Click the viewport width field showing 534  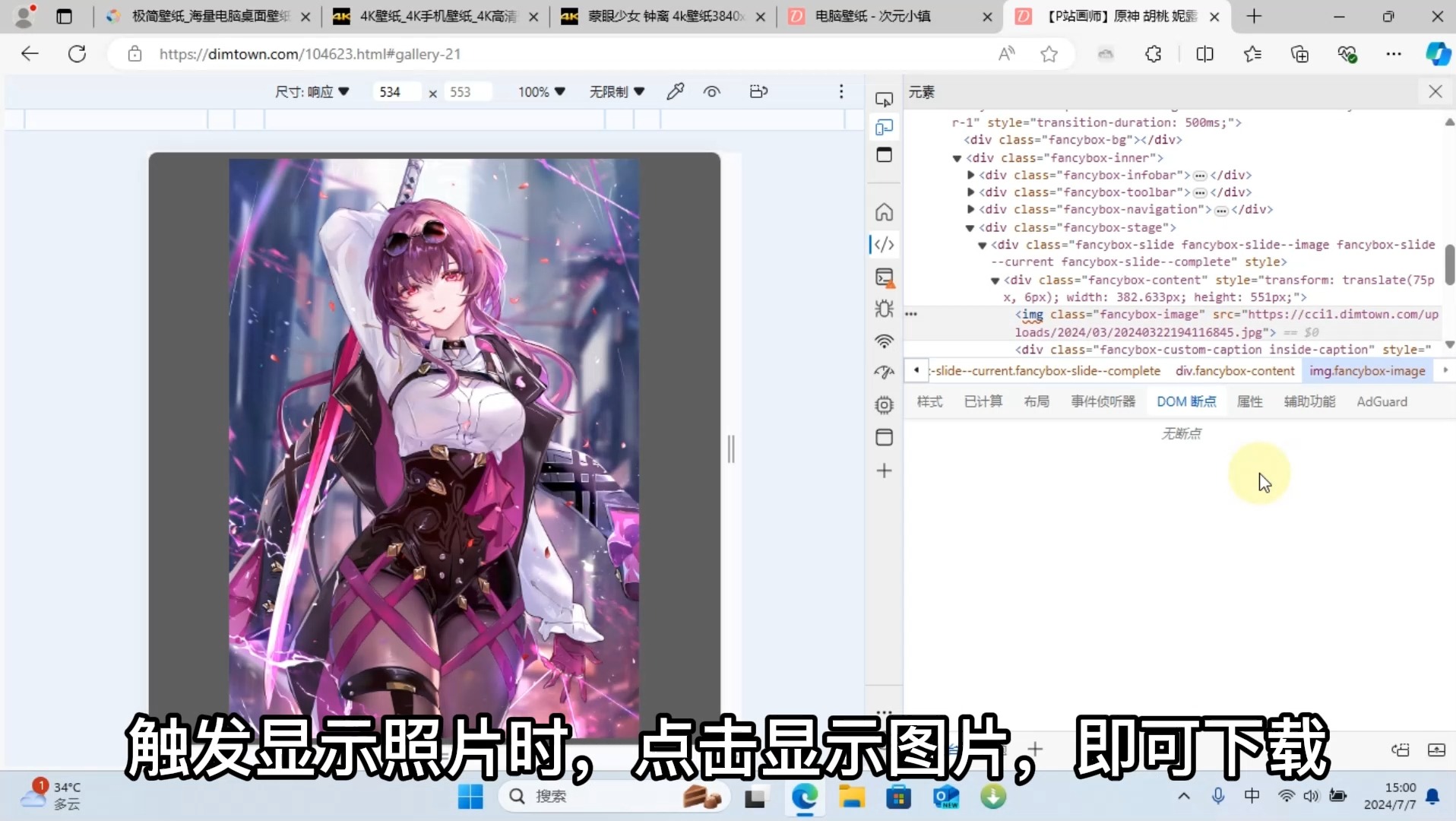point(397,92)
